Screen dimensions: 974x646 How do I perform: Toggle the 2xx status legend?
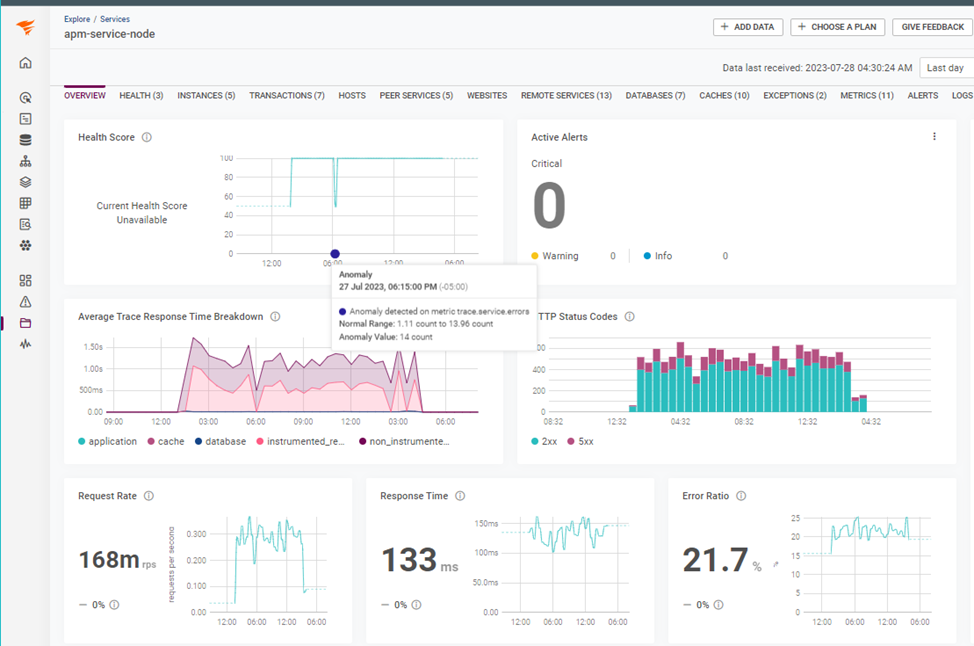(x=544, y=442)
